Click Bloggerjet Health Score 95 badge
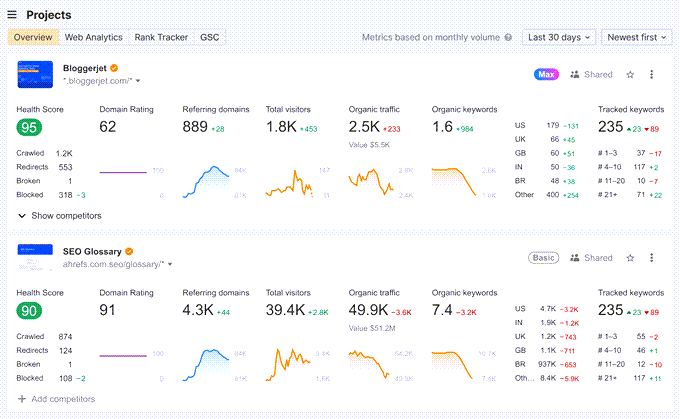Viewport: 680px width, 419px height. (29, 128)
